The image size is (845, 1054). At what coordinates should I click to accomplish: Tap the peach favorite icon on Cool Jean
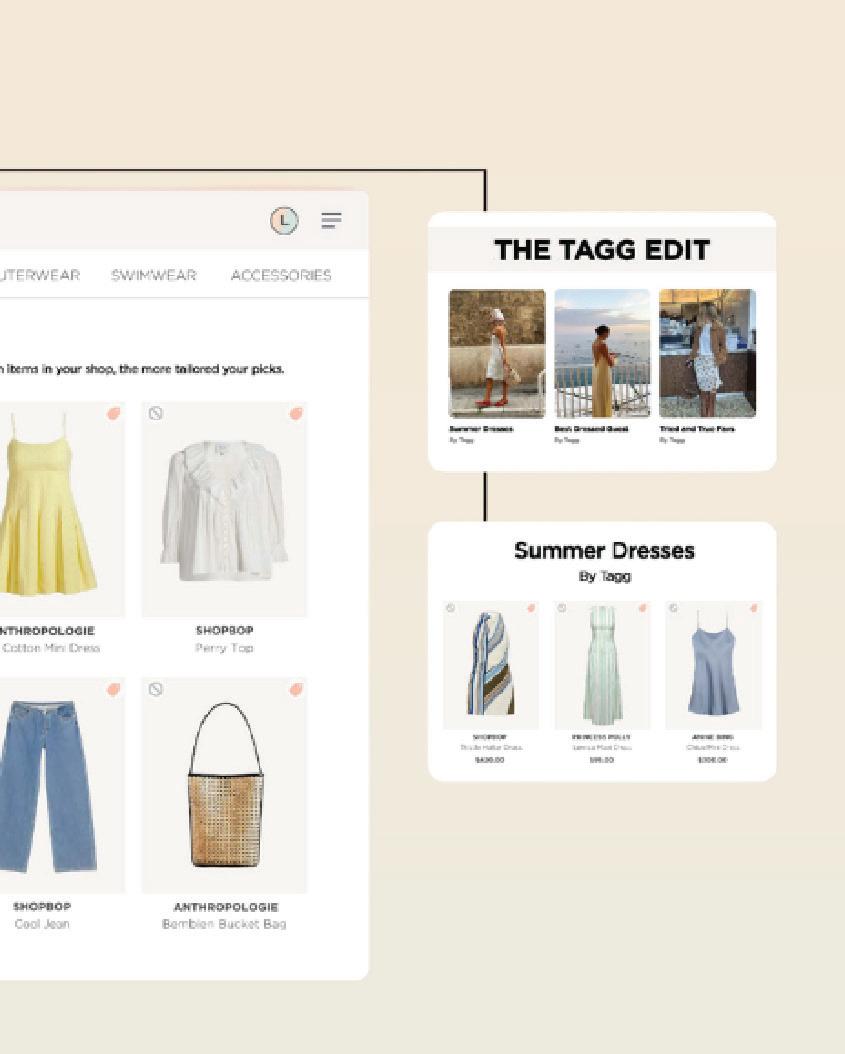click(x=114, y=689)
